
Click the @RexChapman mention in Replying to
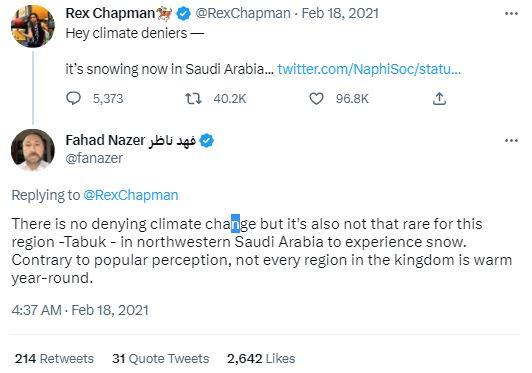[131, 195]
